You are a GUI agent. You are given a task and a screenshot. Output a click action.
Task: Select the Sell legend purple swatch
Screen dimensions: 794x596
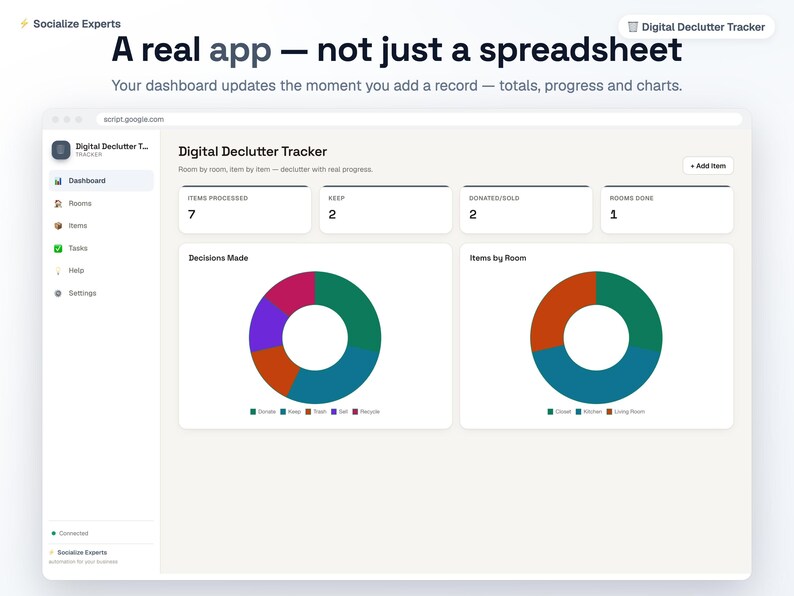pyautogui.click(x=334, y=412)
